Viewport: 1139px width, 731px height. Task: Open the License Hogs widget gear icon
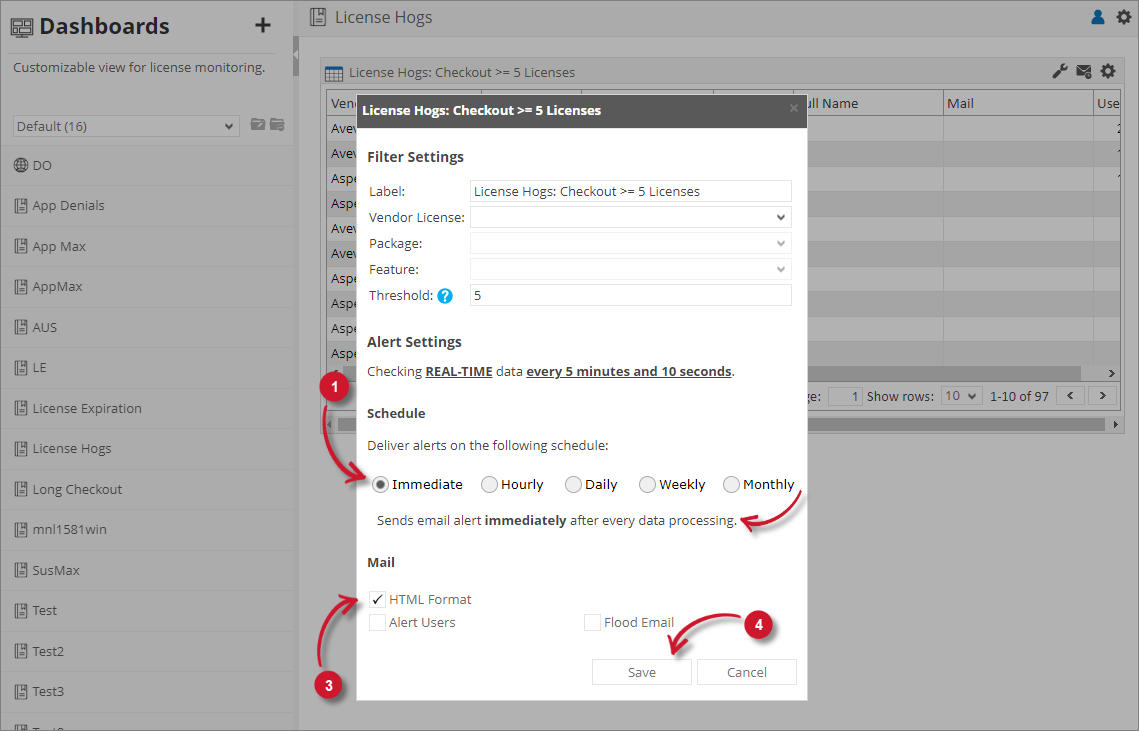(x=1108, y=71)
